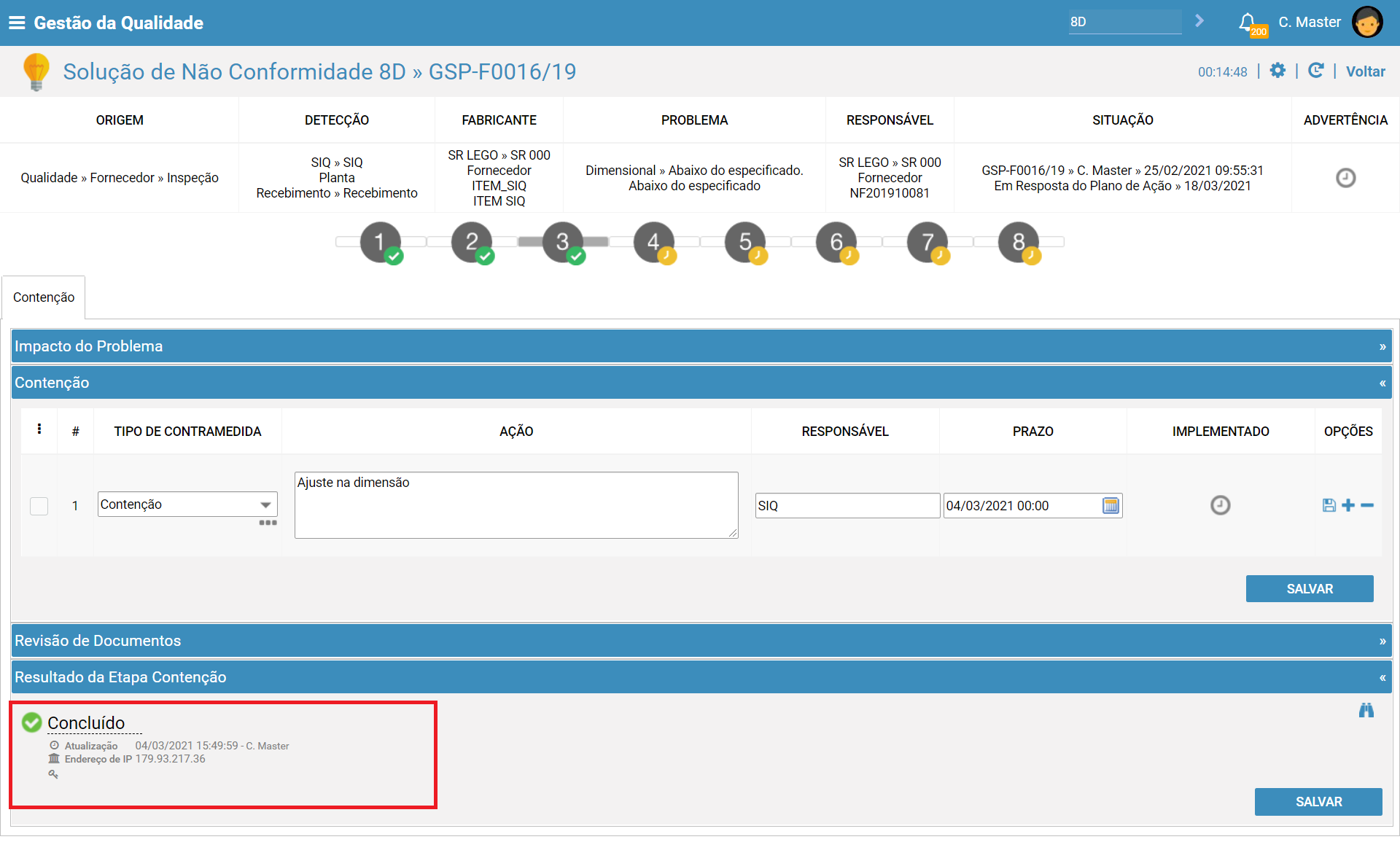Expand the Impacto do Problema section
1400x842 pixels.
pos(701,346)
